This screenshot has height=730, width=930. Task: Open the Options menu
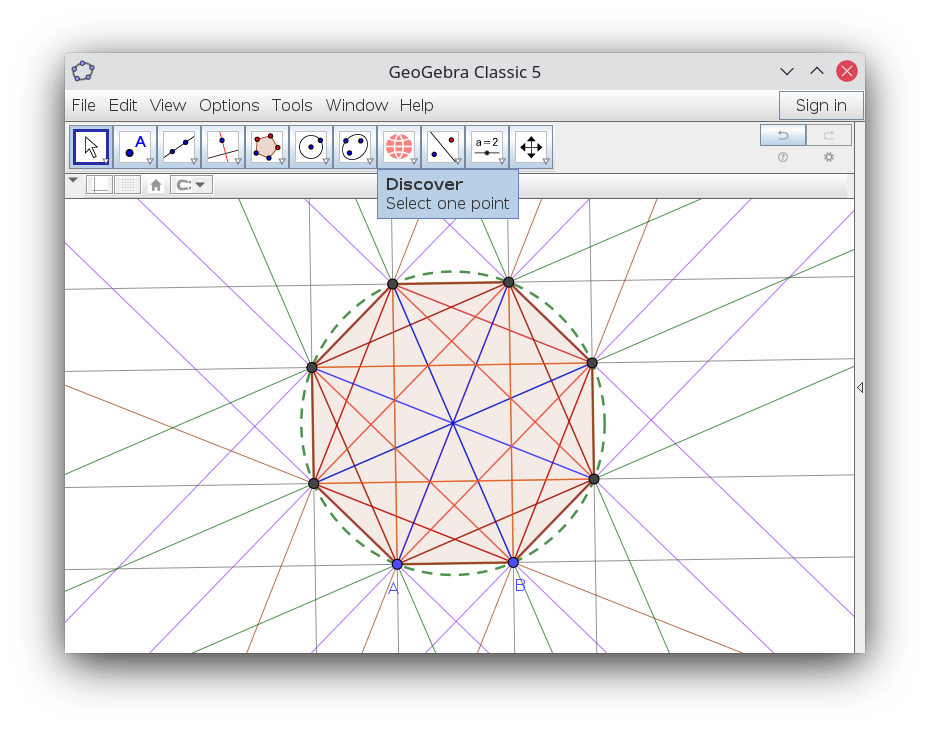pos(229,106)
